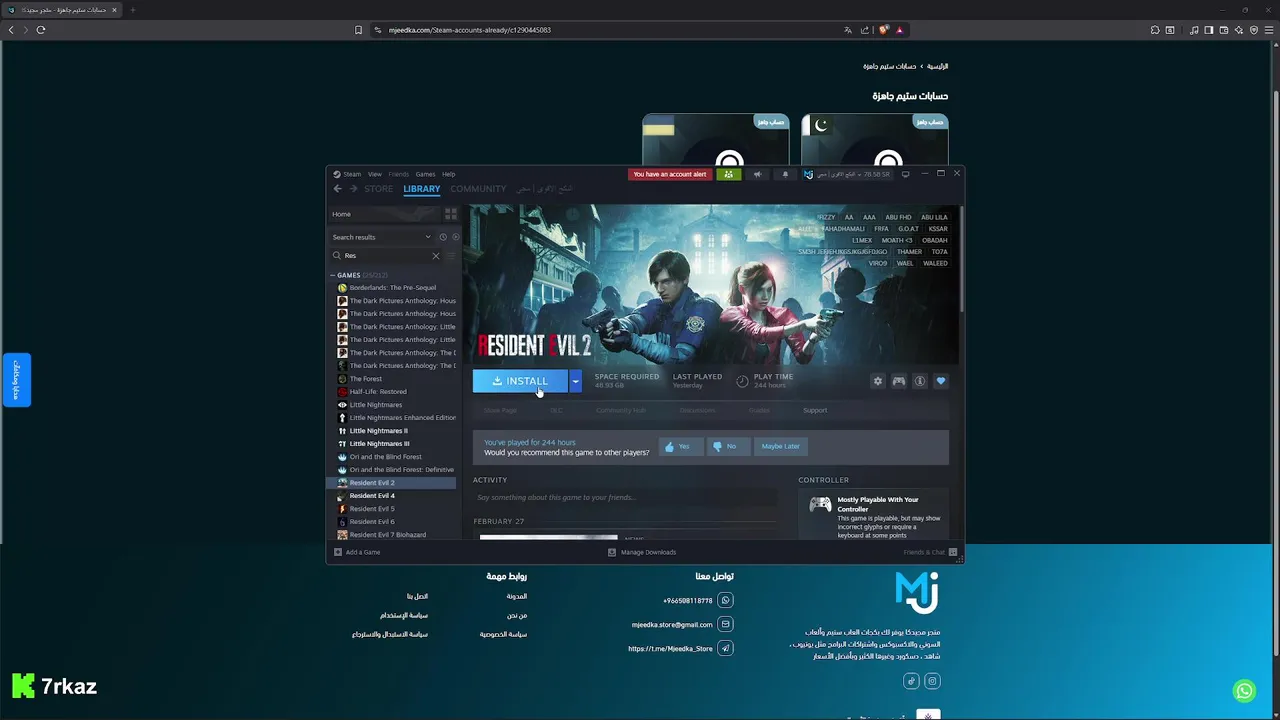Click the account alert red banner

(670, 174)
